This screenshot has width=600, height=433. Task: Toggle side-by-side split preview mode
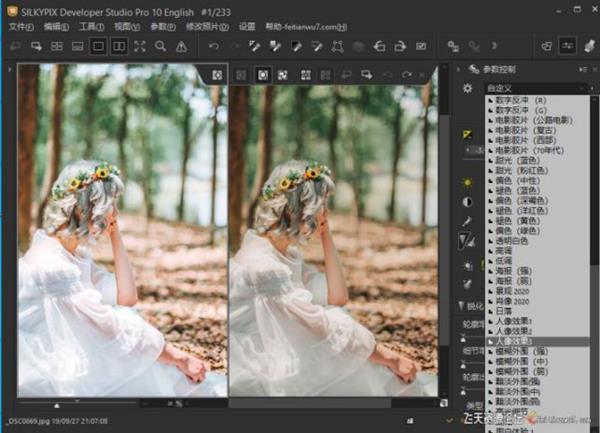pos(119,46)
